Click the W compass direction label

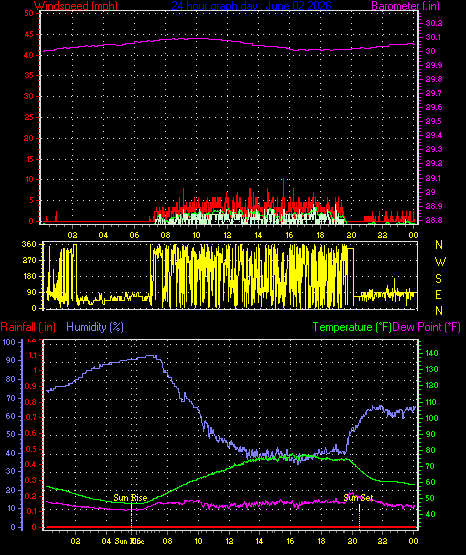(440, 262)
